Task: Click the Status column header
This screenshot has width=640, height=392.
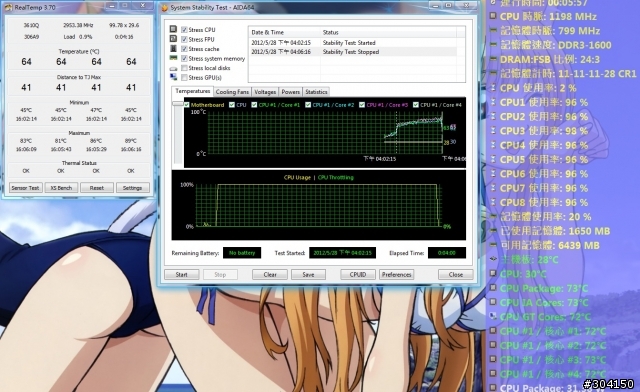Action: coord(389,32)
